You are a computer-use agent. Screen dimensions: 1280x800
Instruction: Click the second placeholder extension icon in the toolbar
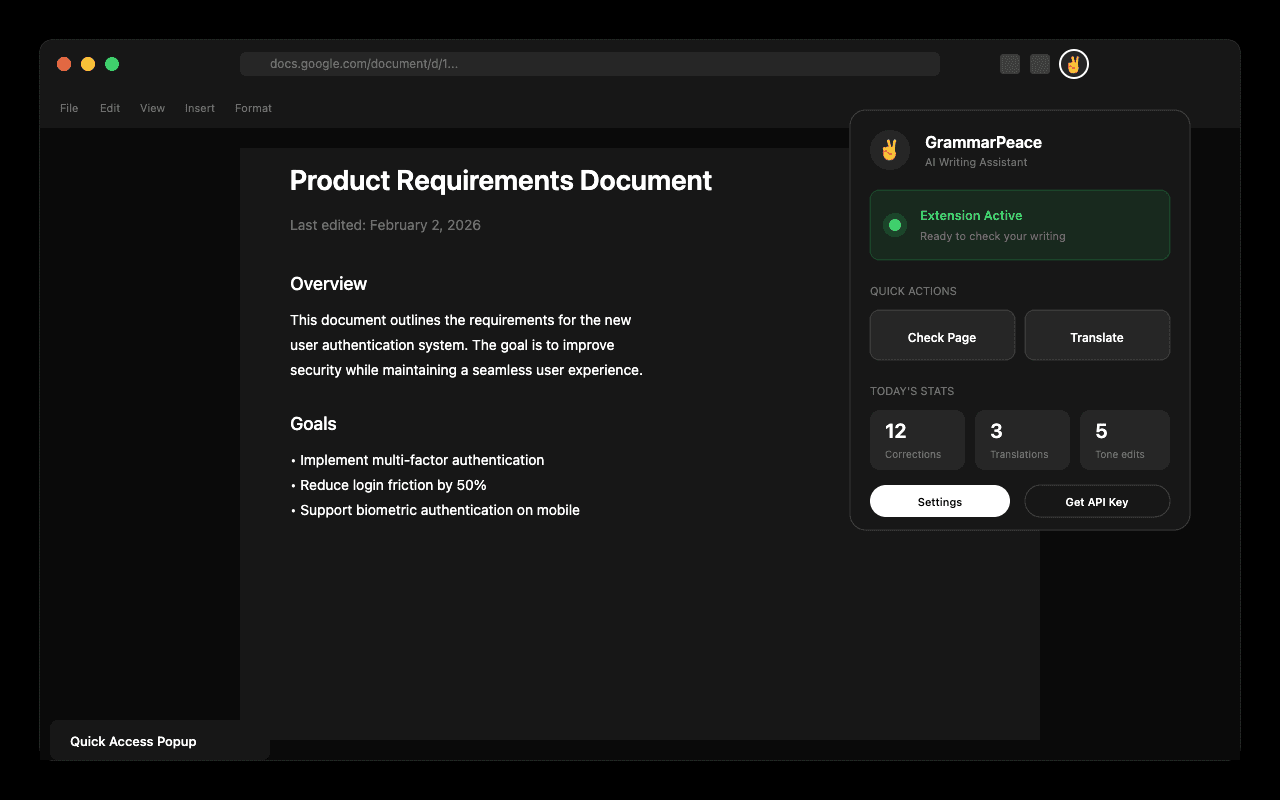(1039, 63)
